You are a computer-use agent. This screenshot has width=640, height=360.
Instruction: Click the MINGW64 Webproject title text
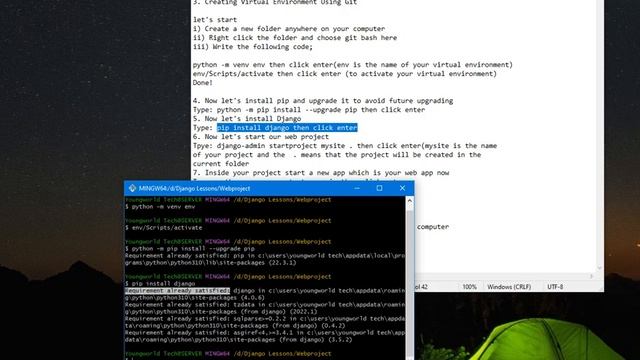[194, 189]
